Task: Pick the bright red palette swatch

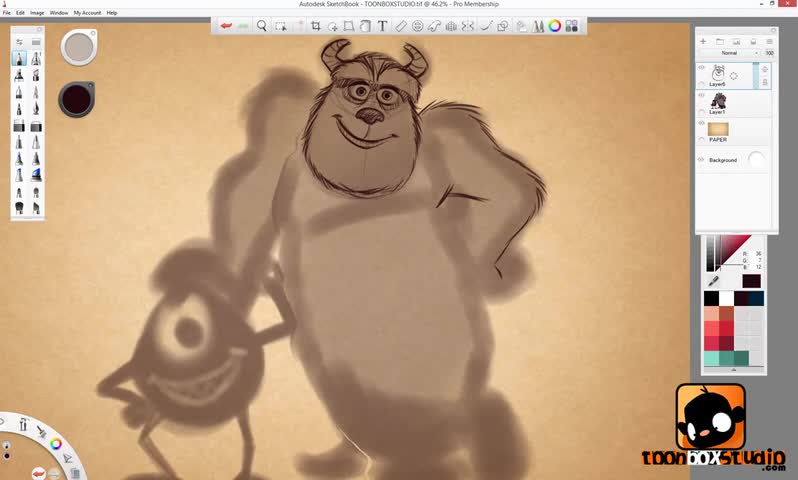Action: (726, 328)
